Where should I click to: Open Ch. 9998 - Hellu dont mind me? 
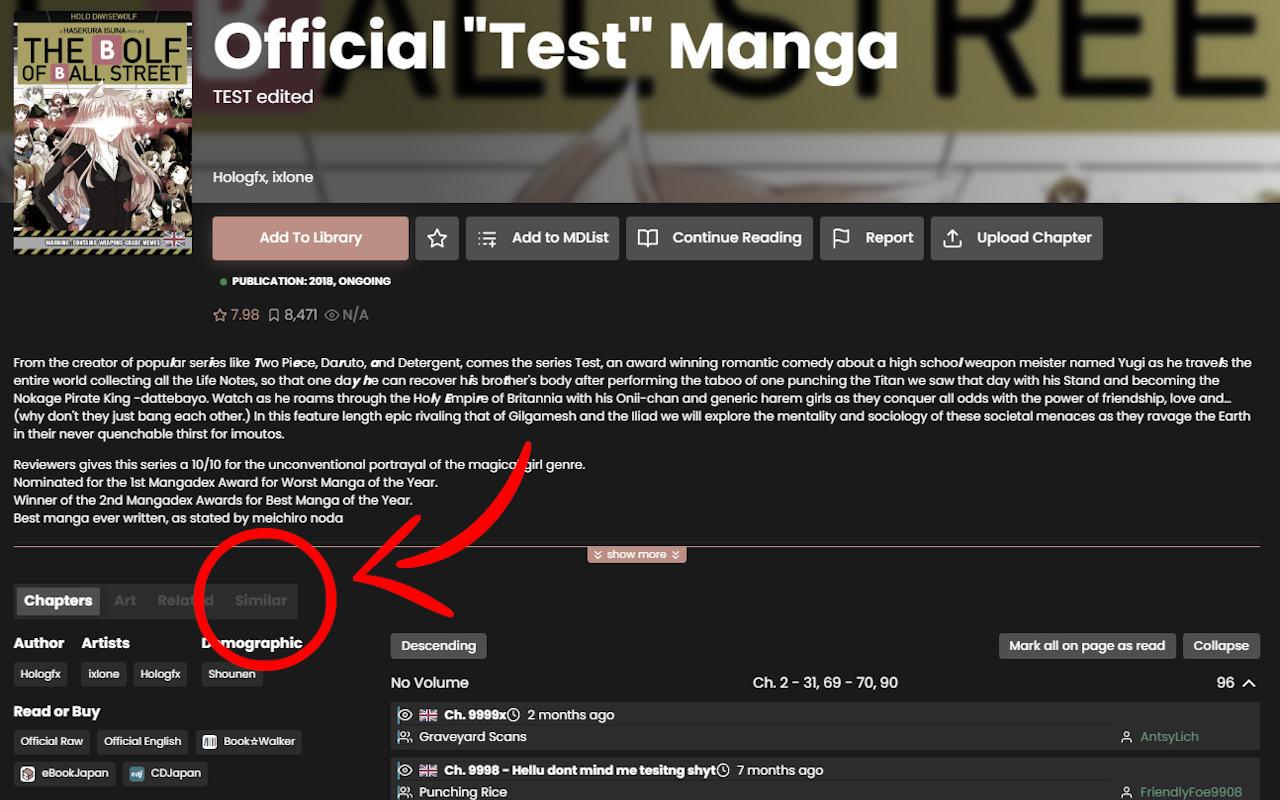click(x=580, y=770)
